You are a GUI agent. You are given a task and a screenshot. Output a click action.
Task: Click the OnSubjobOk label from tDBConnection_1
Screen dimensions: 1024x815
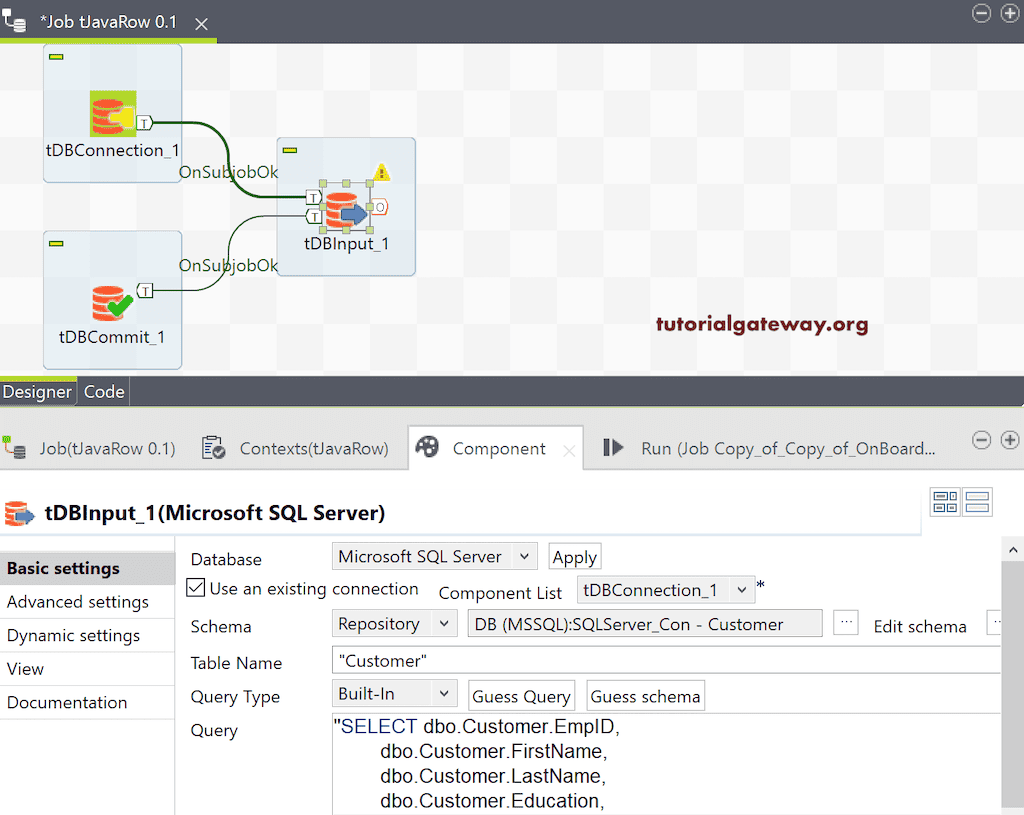[228, 172]
